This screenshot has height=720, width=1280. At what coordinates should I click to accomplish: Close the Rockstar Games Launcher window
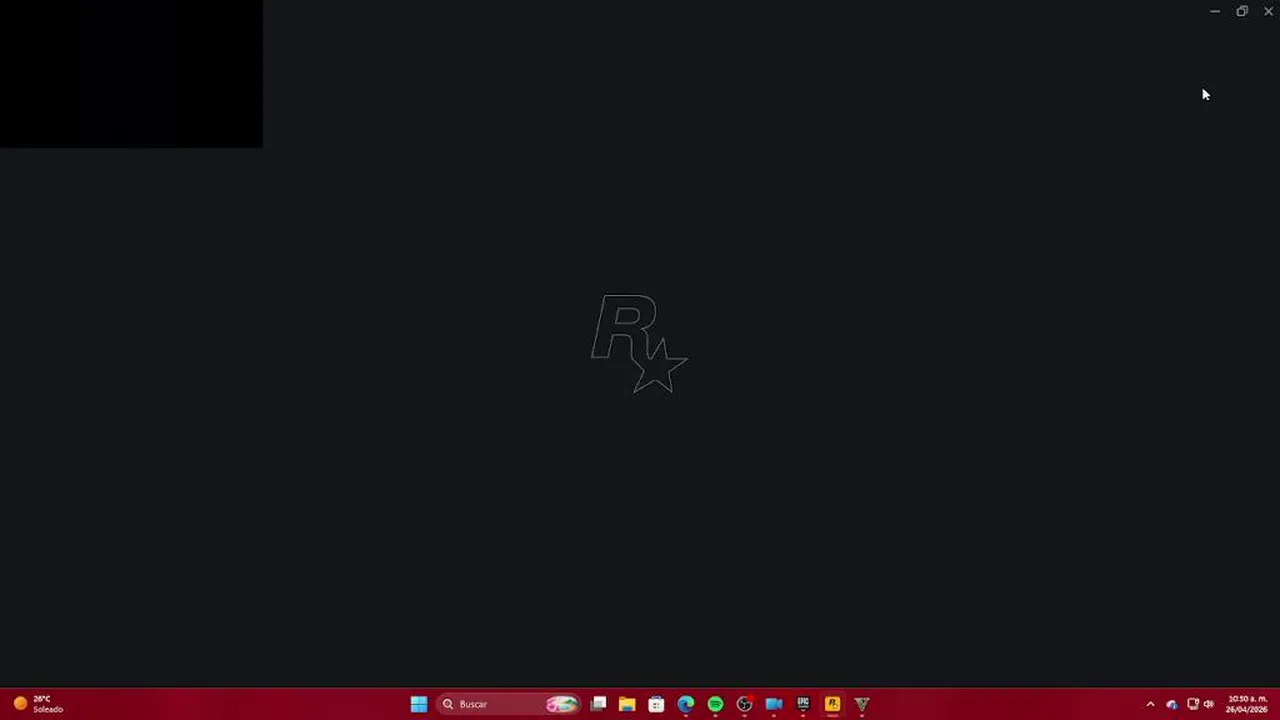(1268, 11)
